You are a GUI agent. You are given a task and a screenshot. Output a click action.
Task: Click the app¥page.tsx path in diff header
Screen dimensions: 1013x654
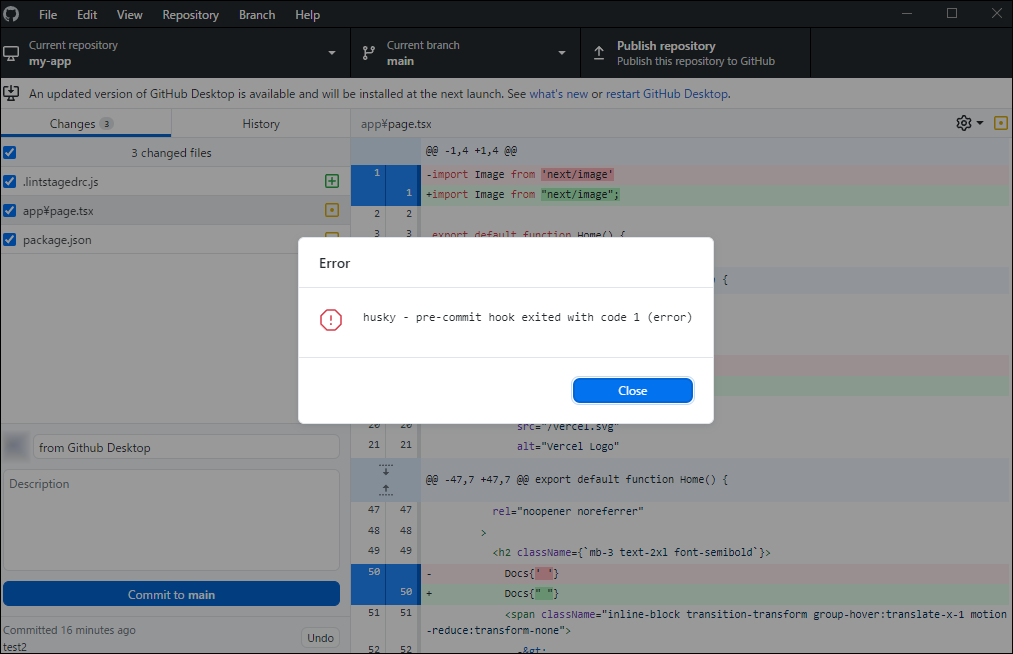click(x=396, y=124)
